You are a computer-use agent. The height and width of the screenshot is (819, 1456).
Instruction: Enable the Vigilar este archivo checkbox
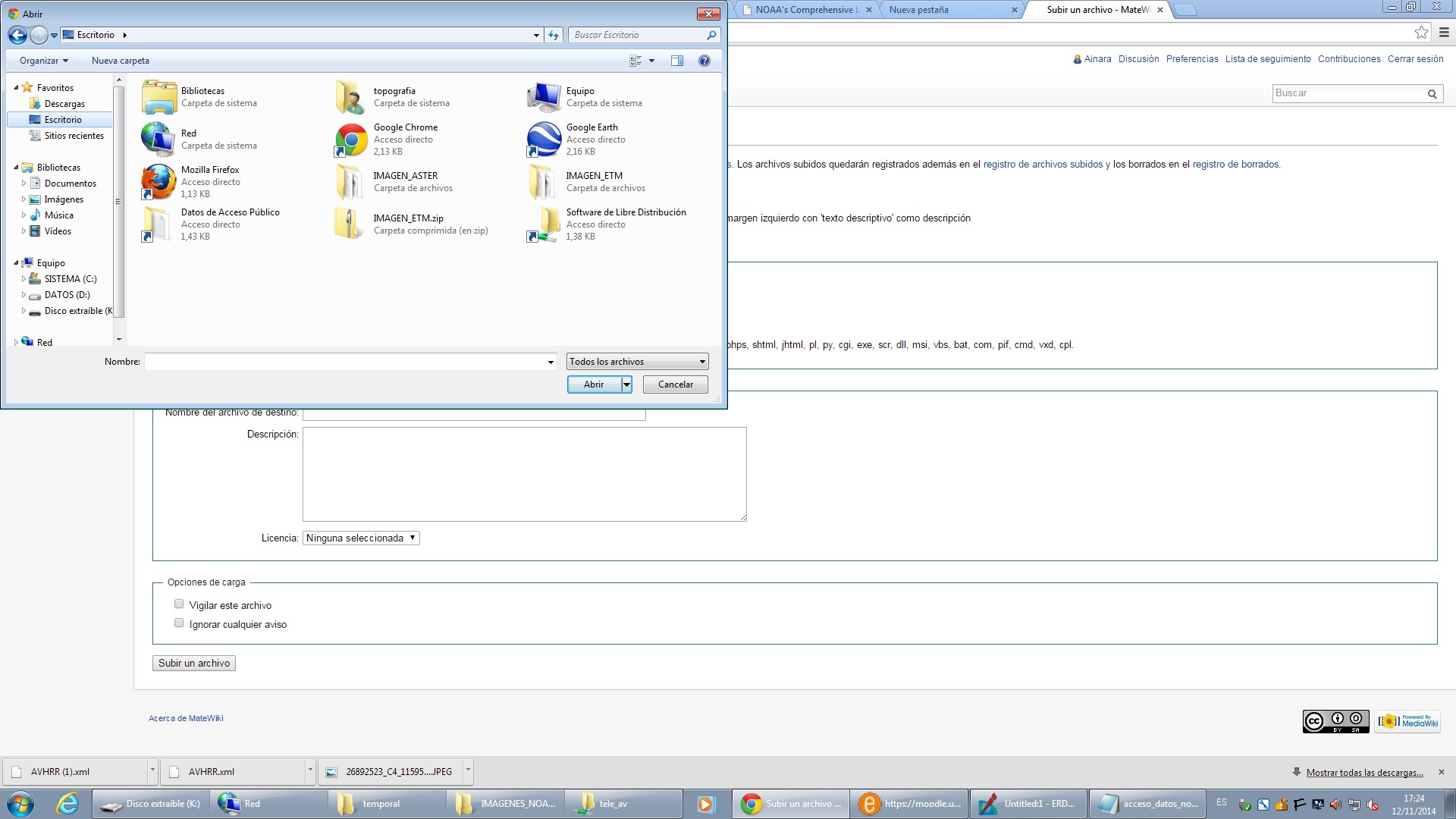click(x=179, y=604)
